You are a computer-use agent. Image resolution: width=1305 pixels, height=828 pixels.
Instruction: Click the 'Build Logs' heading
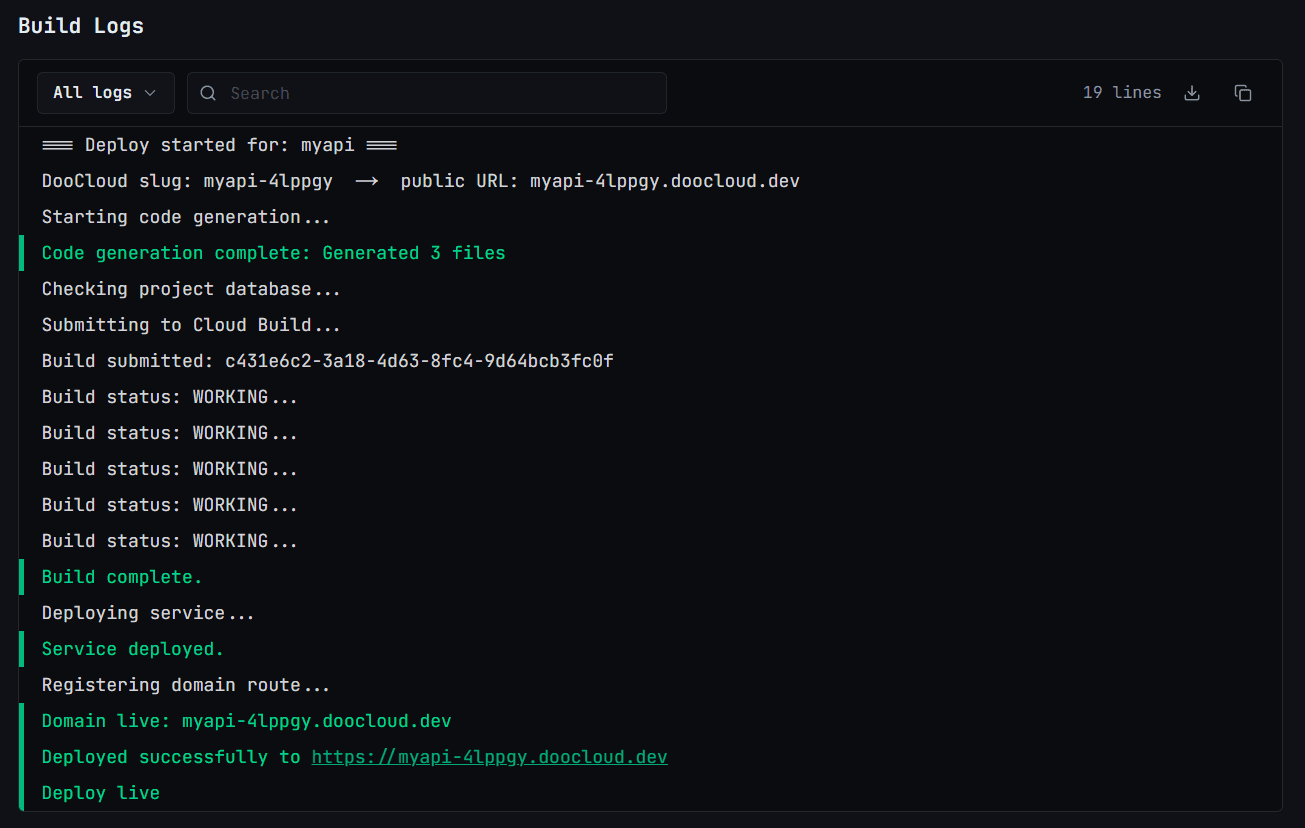[81, 26]
